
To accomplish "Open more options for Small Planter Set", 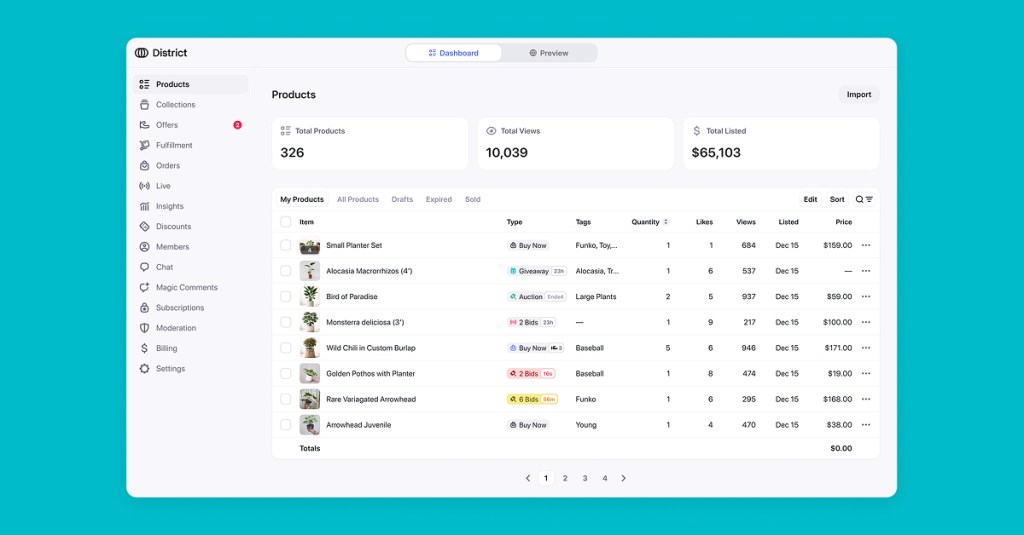I will click(x=866, y=245).
